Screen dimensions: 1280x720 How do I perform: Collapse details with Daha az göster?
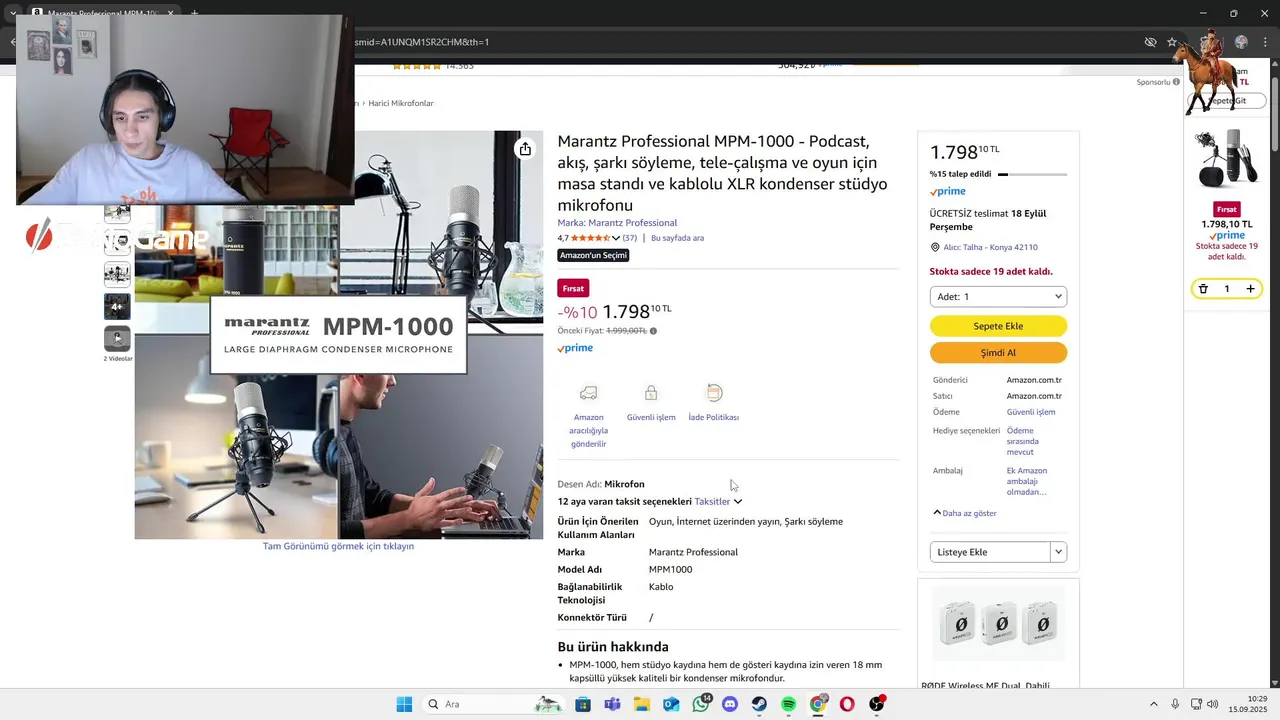click(964, 513)
